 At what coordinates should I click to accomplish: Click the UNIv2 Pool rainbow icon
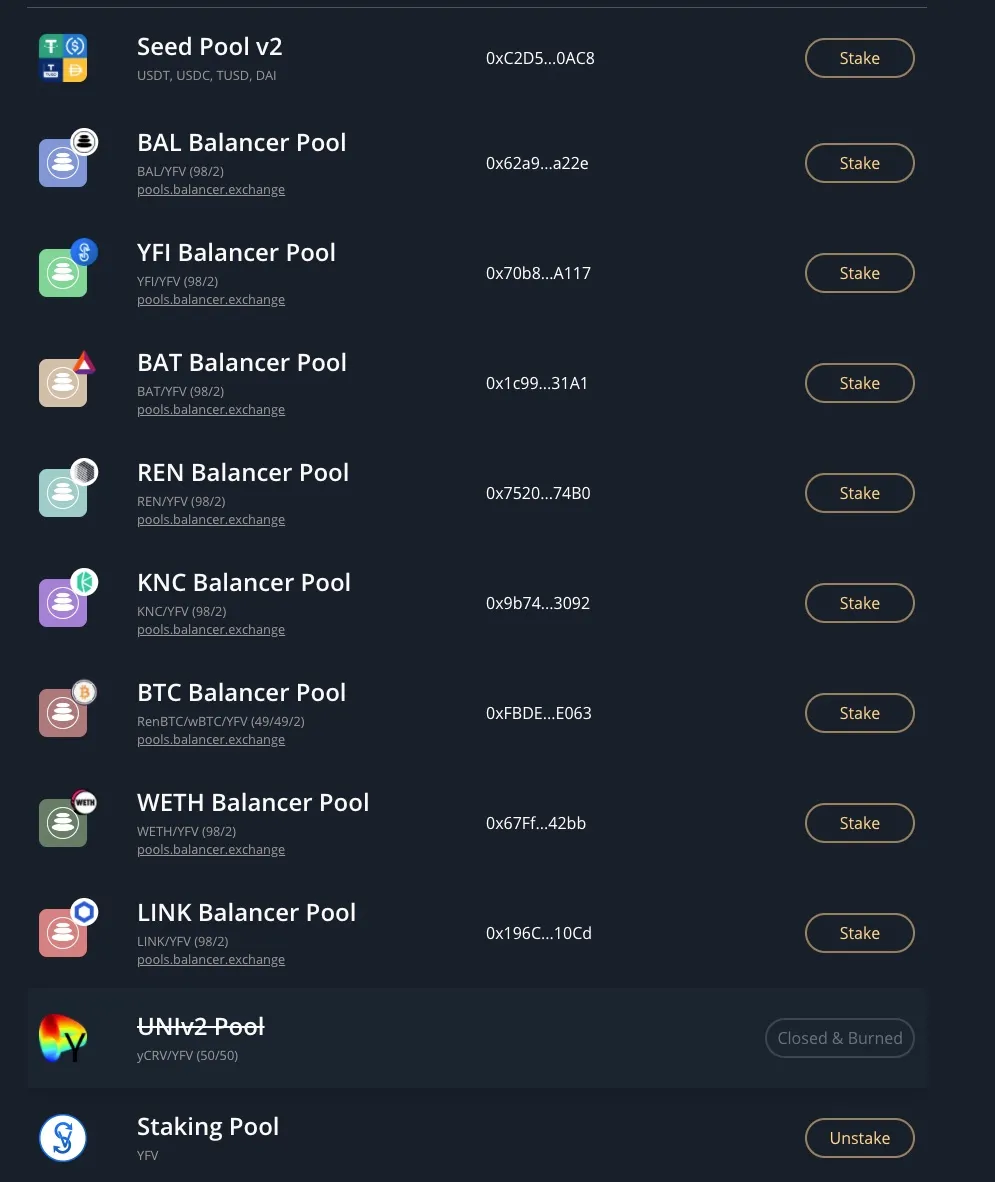tap(63, 1038)
